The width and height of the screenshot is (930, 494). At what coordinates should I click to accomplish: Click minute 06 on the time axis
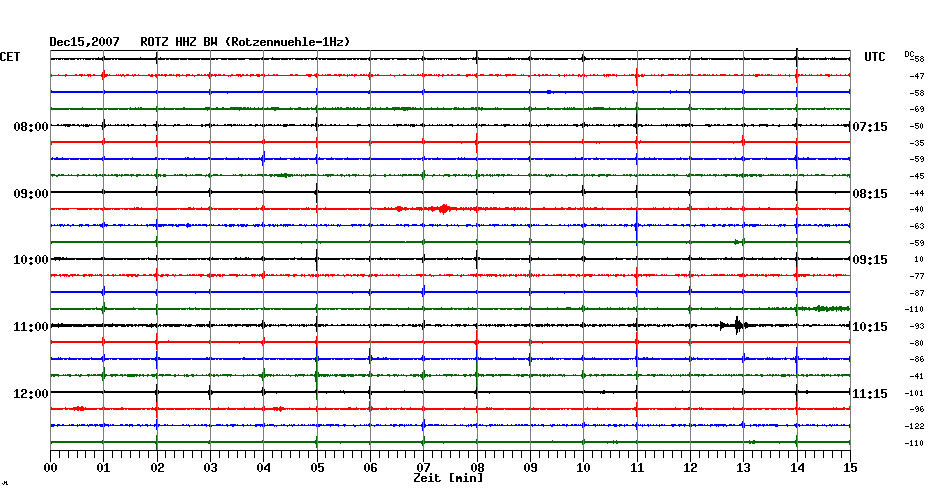371,468
